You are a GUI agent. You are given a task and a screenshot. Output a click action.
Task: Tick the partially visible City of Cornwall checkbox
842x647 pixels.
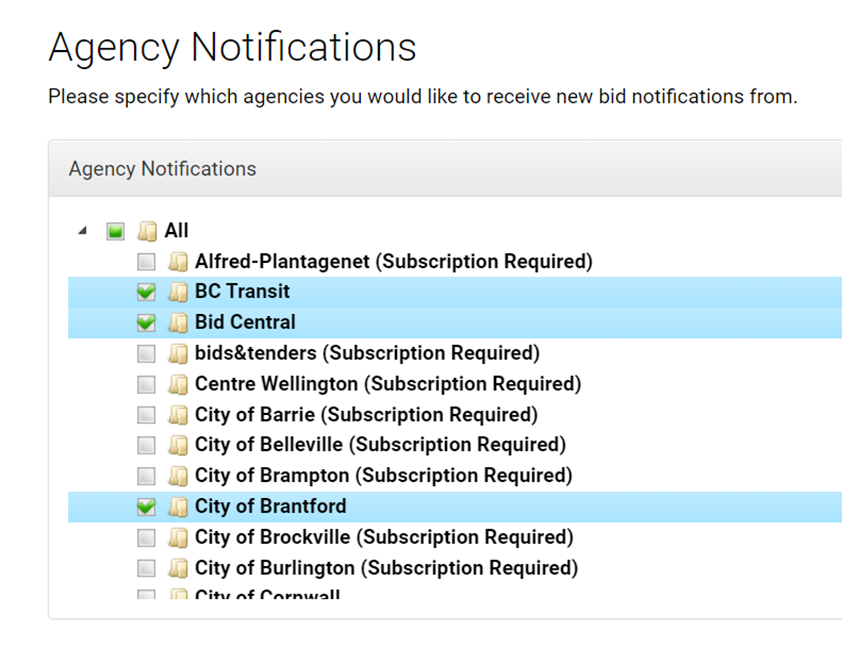(146, 594)
